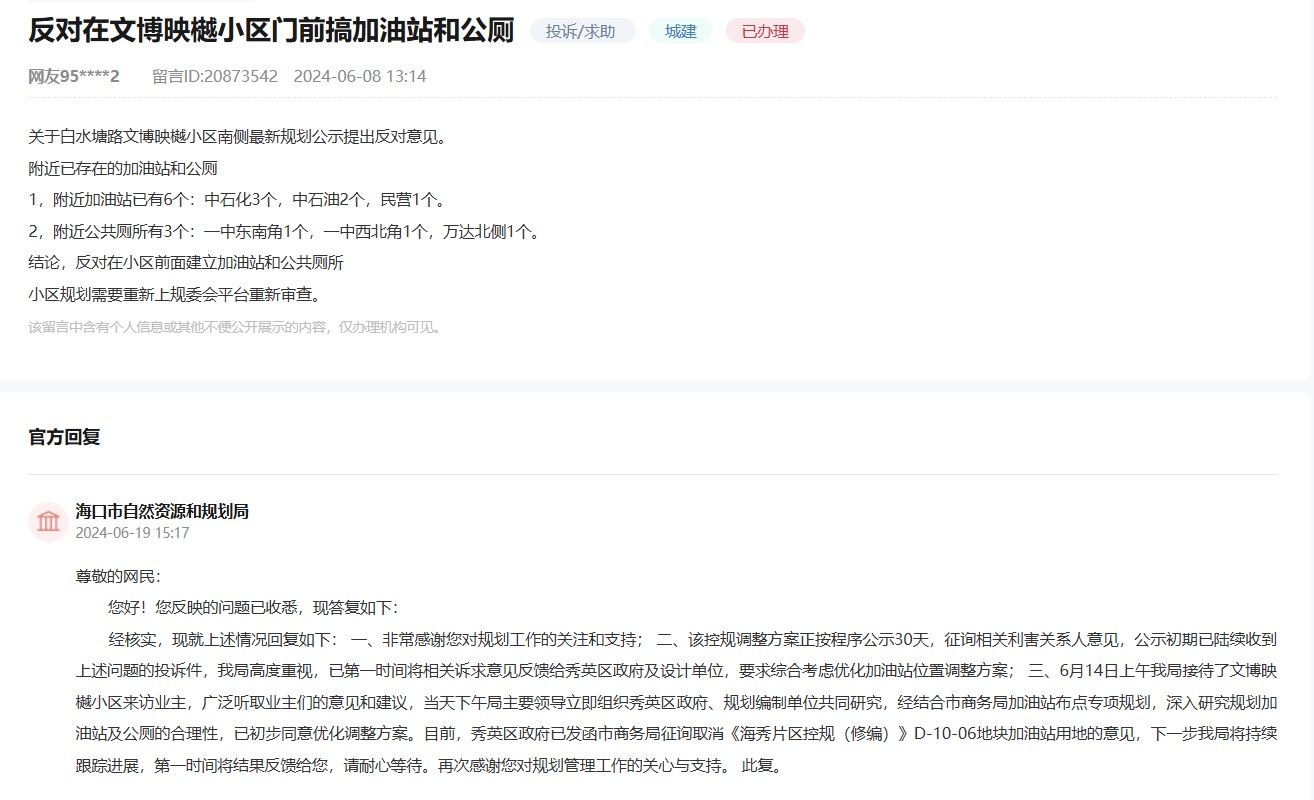Screen dimensions: 1314x800
Task: Click the line listing 6 nearby 加油站
Action: click(236, 200)
